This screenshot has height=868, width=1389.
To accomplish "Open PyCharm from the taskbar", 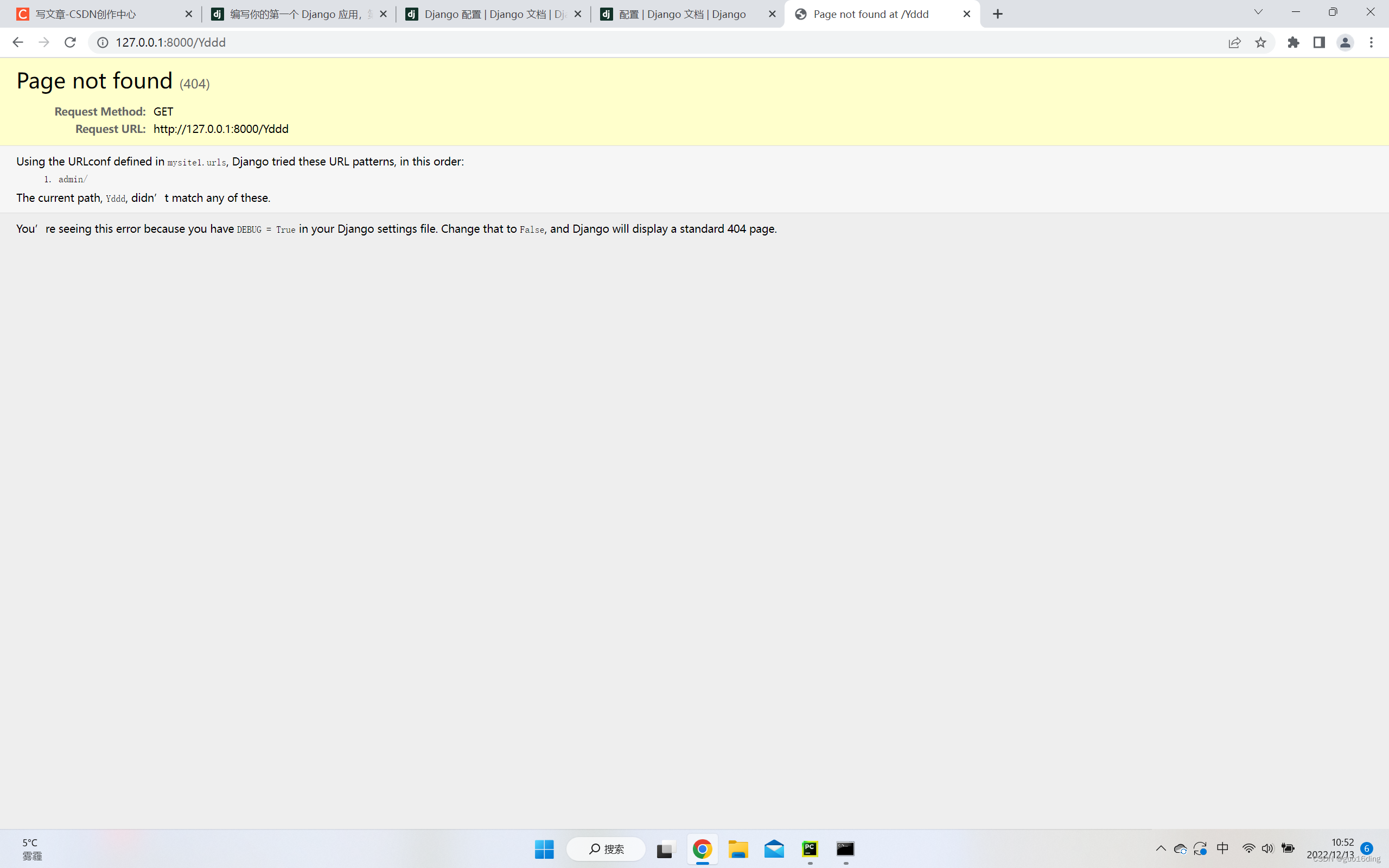I will [810, 849].
